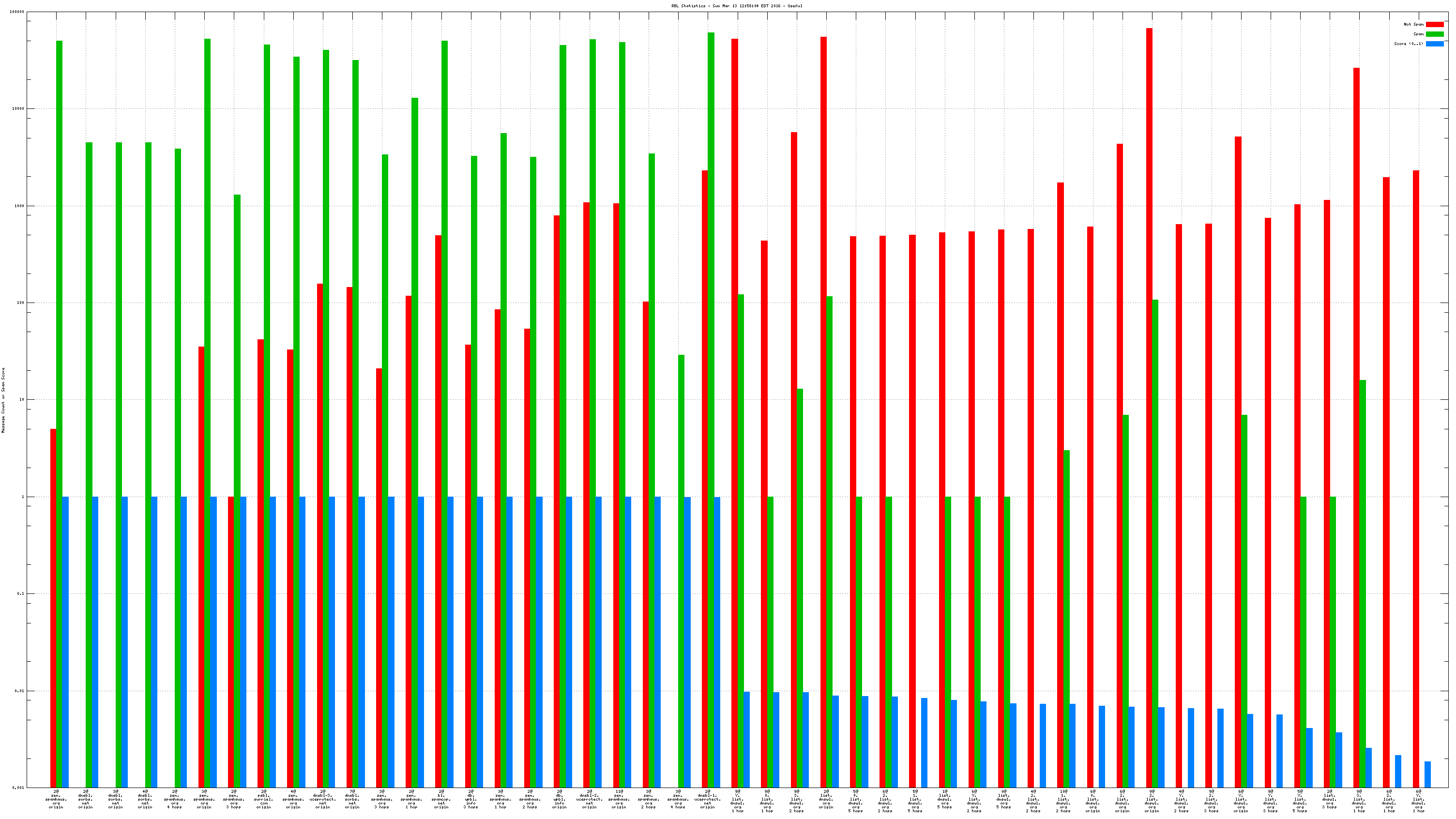Click the psbl.surriel.com origin axis label
This screenshot has height=819, width=1456.
[263, 799]
